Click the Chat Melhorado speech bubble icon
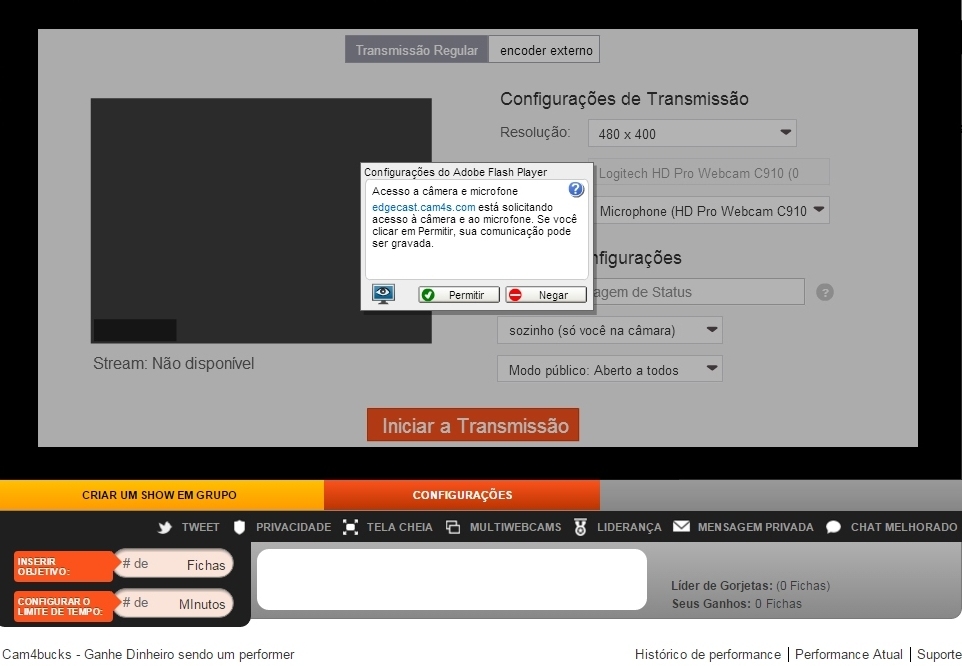This screenshot has width=962, height=666. click(x=833, y=527)
